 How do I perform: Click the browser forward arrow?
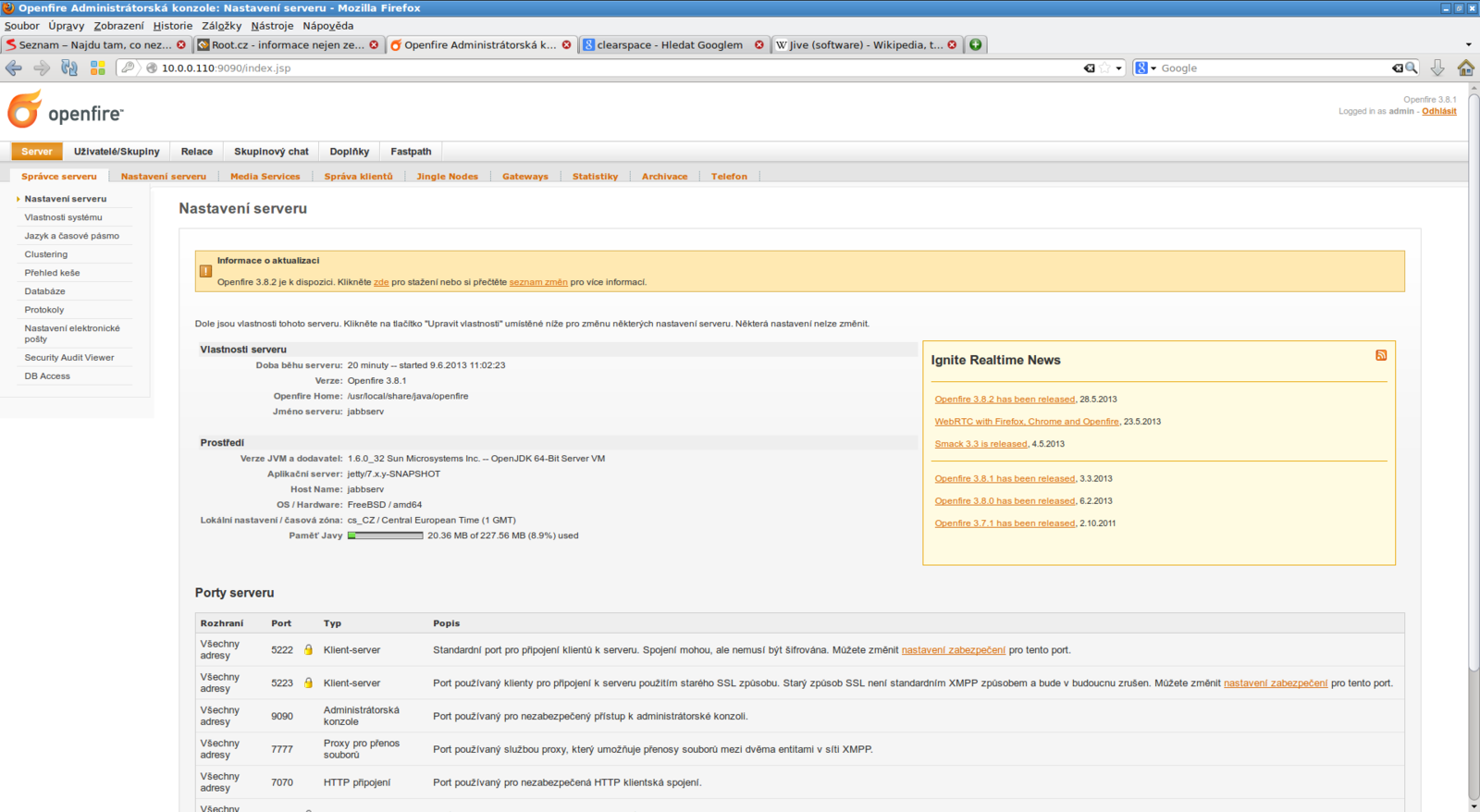(x=42, y=68)
